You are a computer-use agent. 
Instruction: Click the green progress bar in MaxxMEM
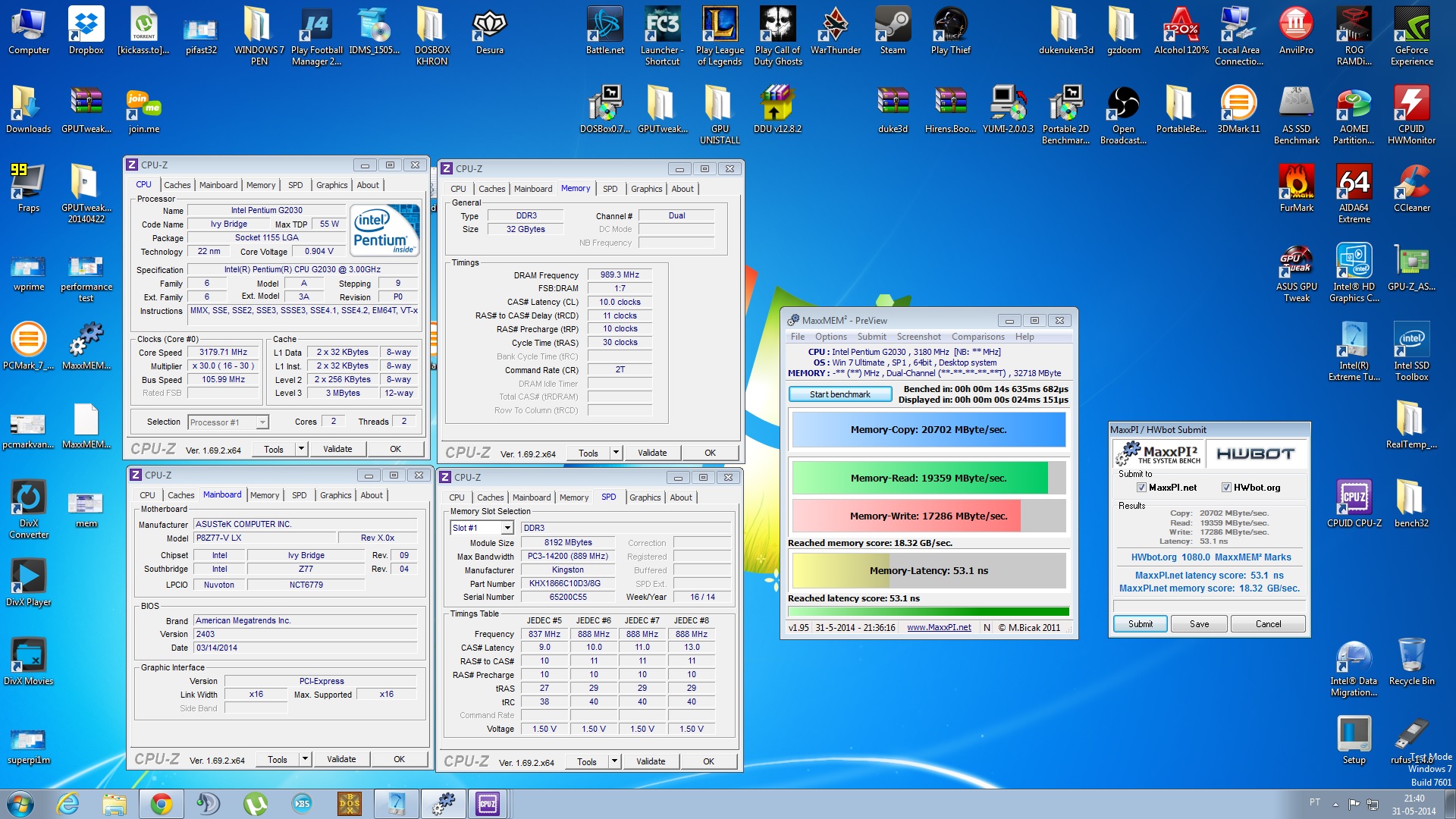[928, 611]
